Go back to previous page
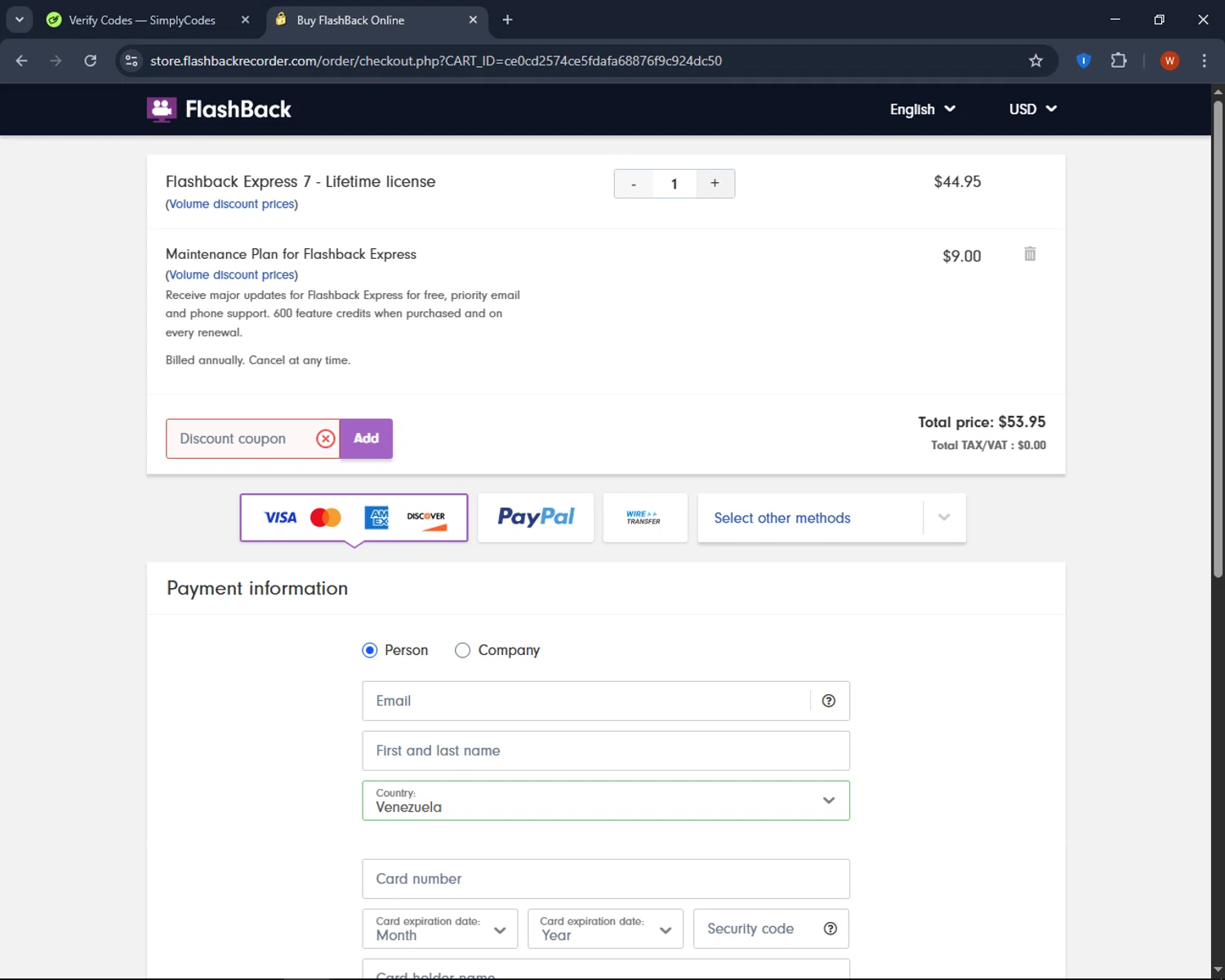 22,60
